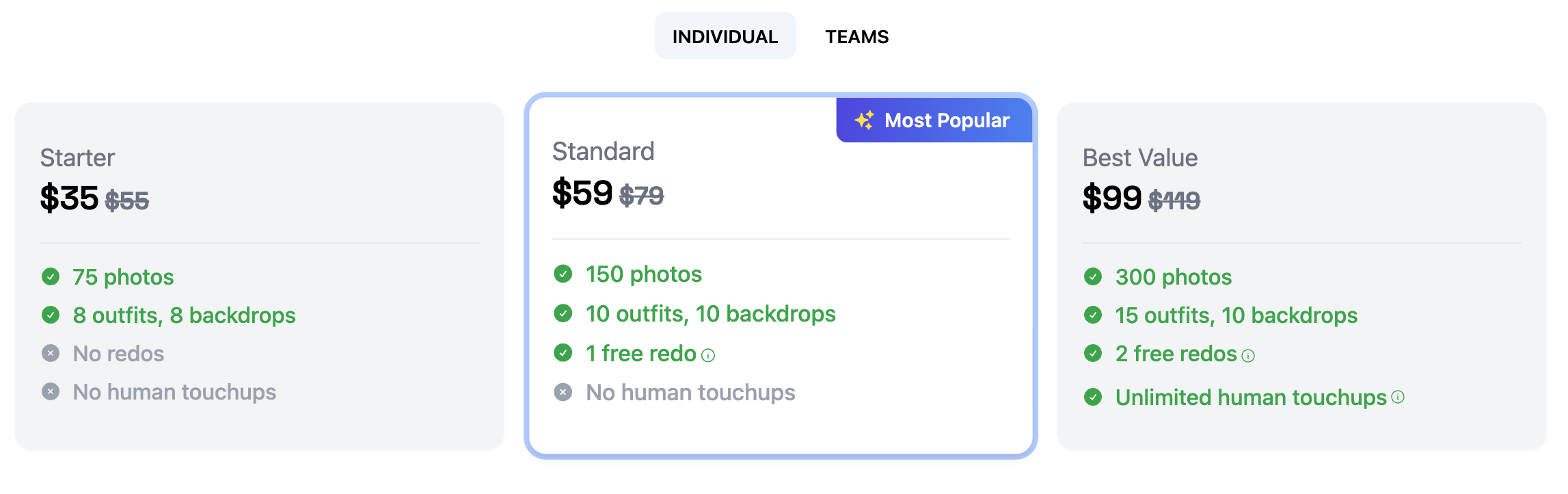This screenshot has width=1568, height=494.
Task: Click the green checkmark beside 150 photos
Action: click(x=563, y=274)
